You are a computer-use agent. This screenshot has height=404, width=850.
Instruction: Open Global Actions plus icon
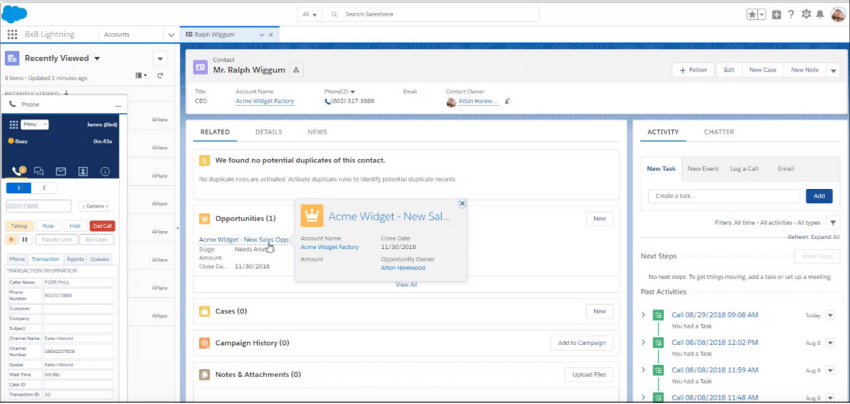tap(776, 15)
